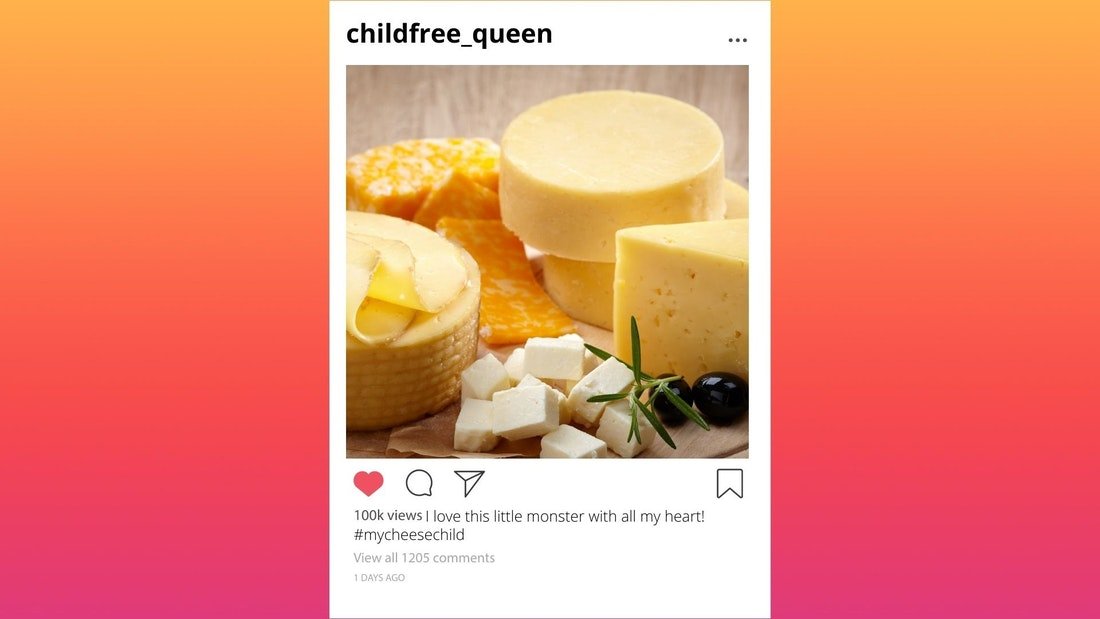This screenshot has width=1100, height=619.
Task: Tap the black olives in the photo
Action: click(x=702, y=399)
